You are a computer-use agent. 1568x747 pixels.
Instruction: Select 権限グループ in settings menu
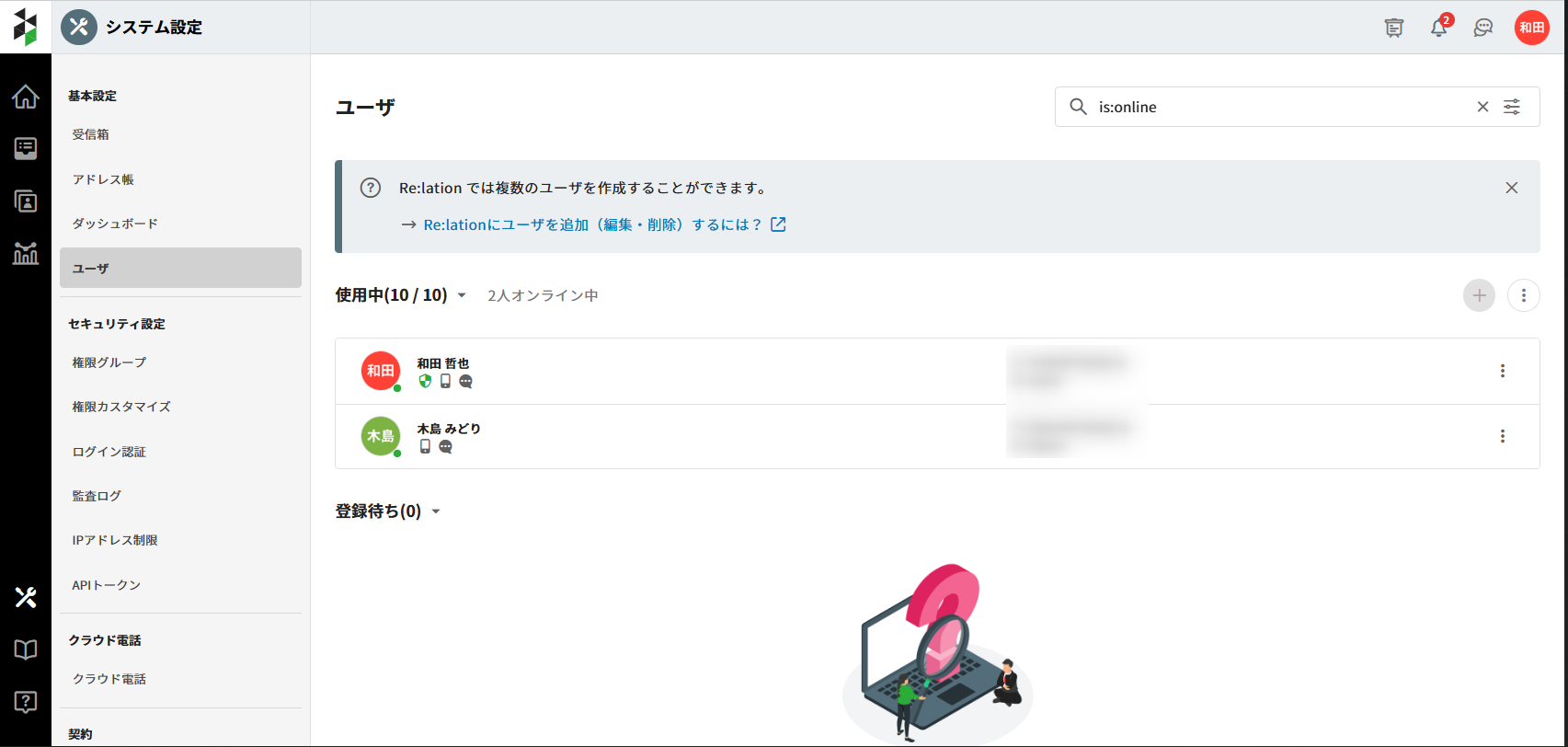[x=109, y=362]
